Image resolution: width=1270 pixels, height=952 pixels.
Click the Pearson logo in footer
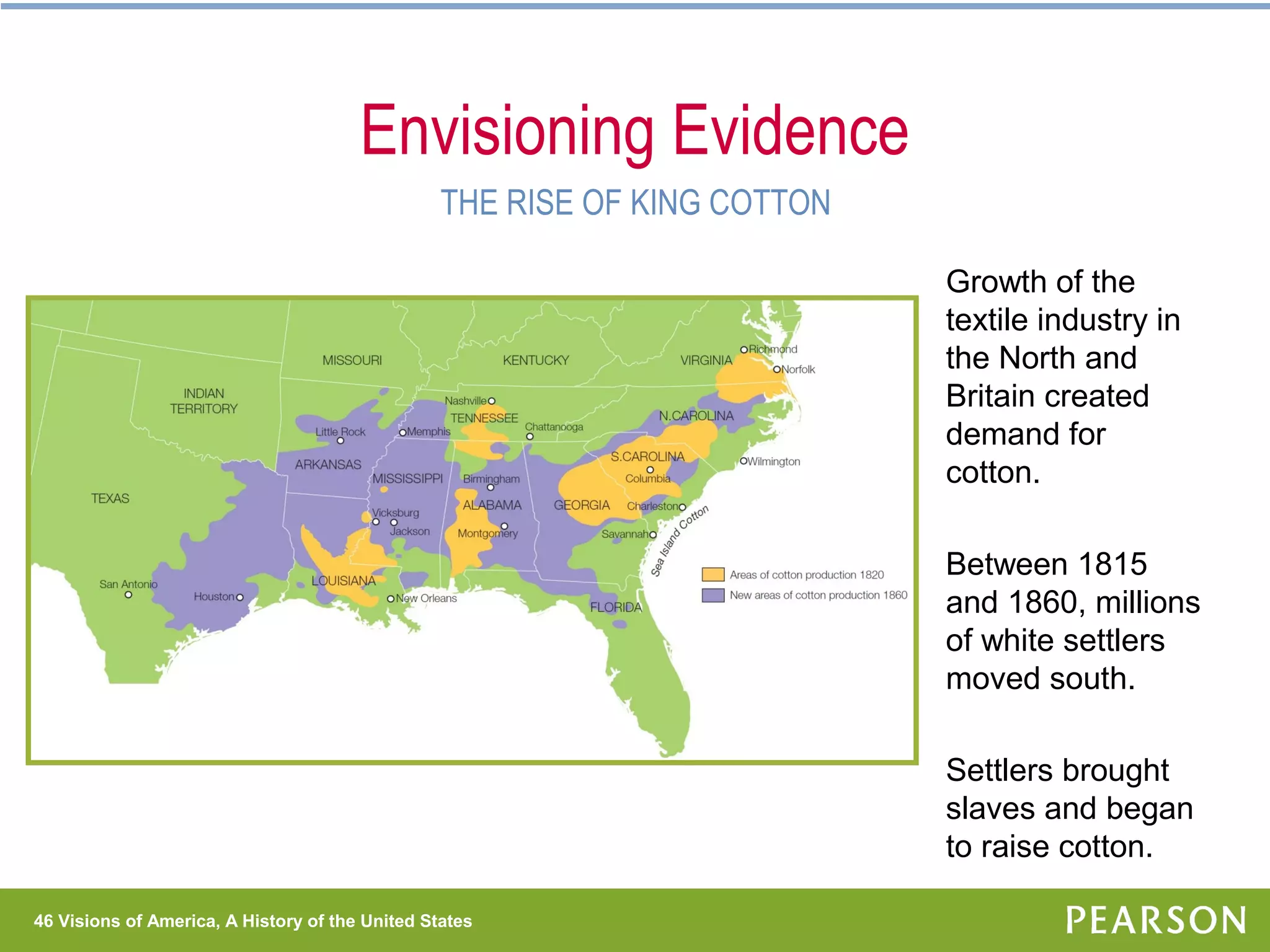[1155, 920]
